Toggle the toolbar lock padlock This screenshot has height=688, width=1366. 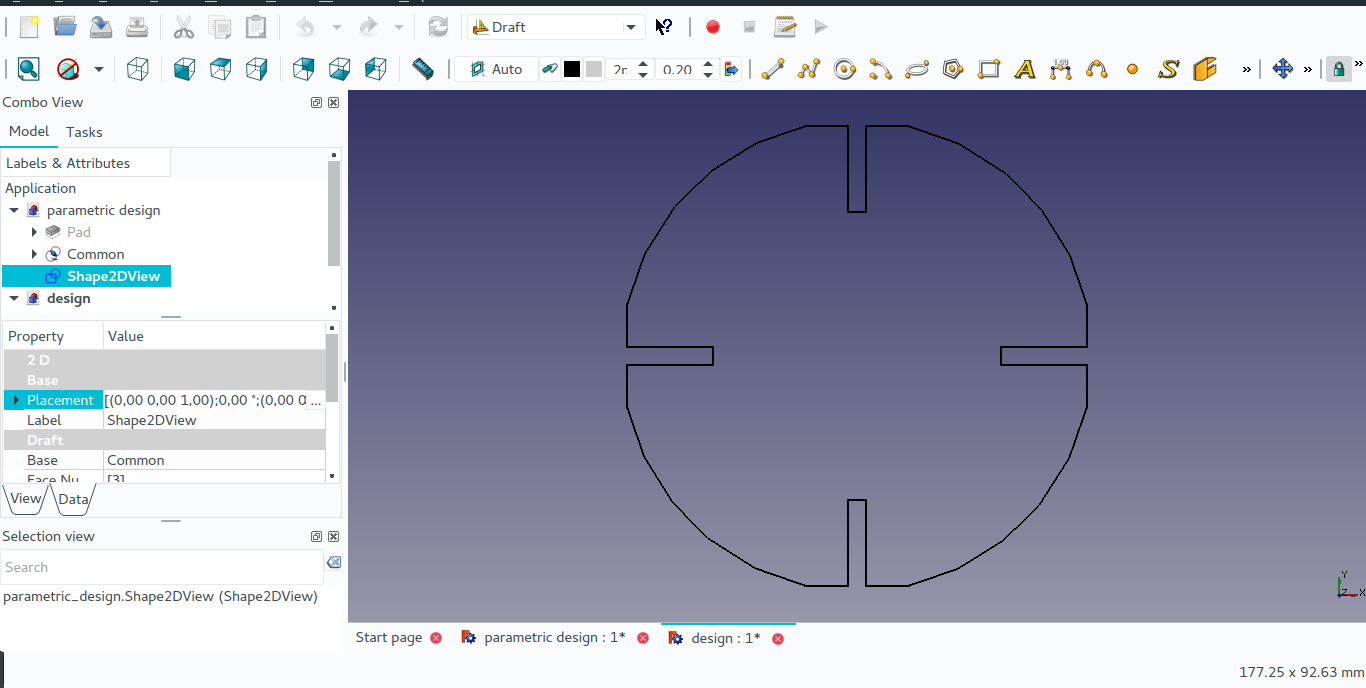pyautogui.click(x=1338, y=68)
